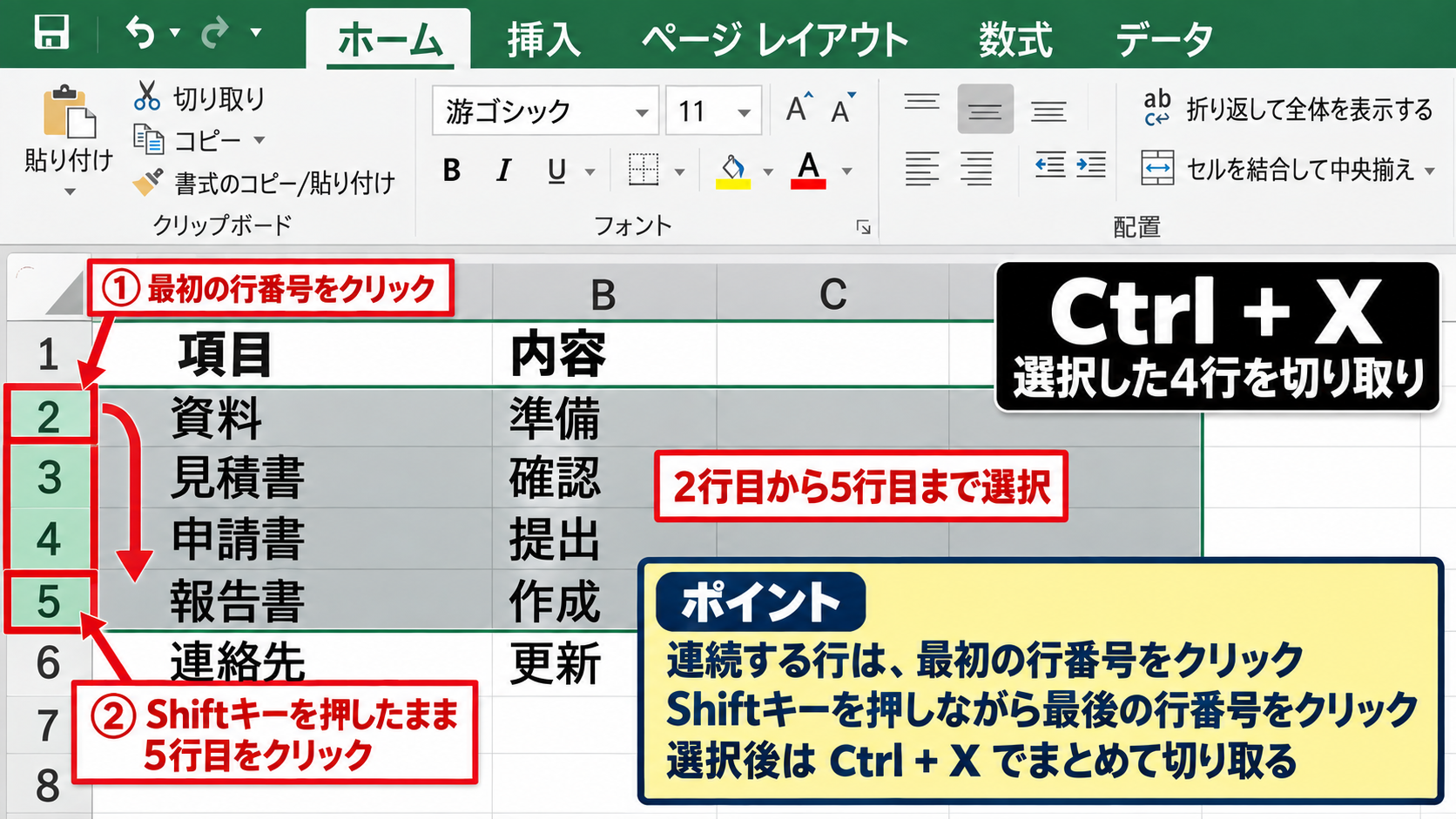Viewport: 1456px width, 819px height.
Task: Select the header cell 内容
Action: tap(604, 354)
